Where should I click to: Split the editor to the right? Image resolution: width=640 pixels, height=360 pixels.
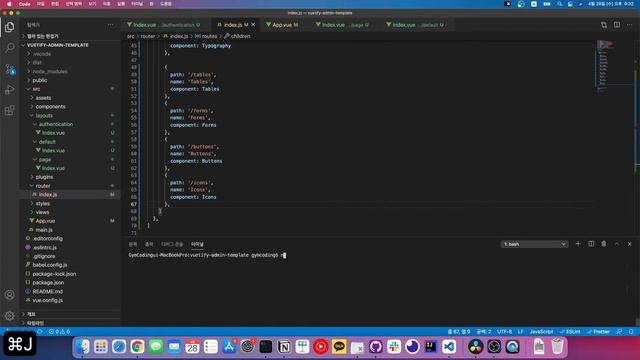coord(617,25)
